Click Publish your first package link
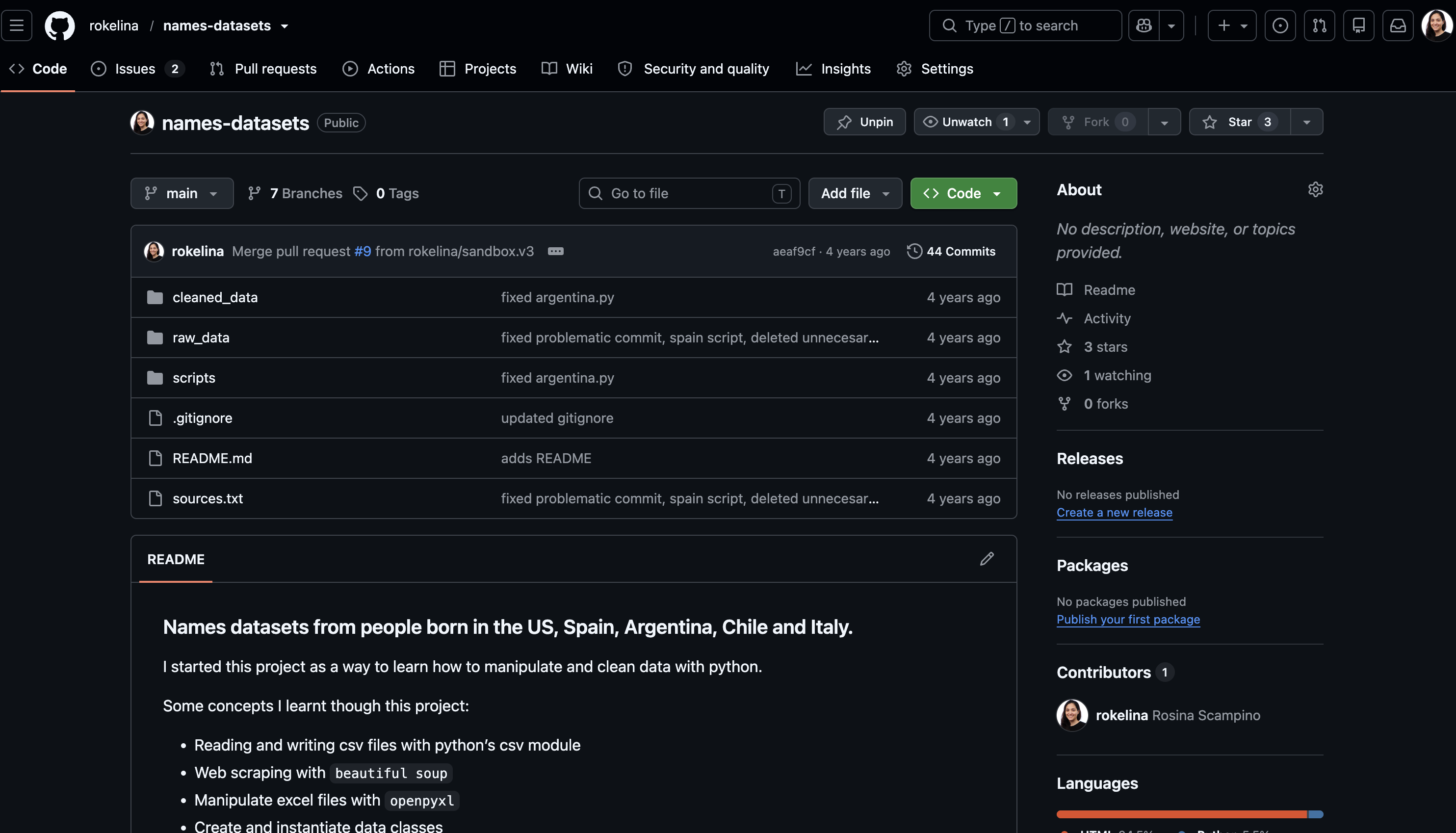This screenshot has width=1456, height=833. click(1128, 620)
